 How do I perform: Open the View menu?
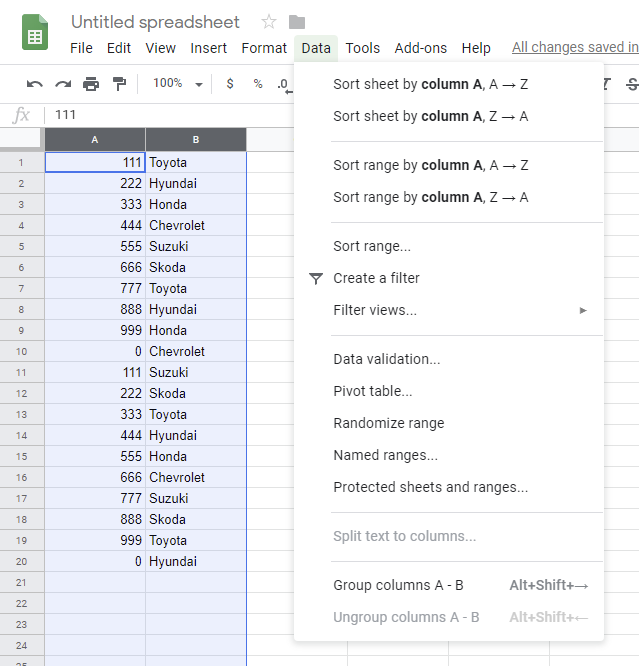(160, 48)
